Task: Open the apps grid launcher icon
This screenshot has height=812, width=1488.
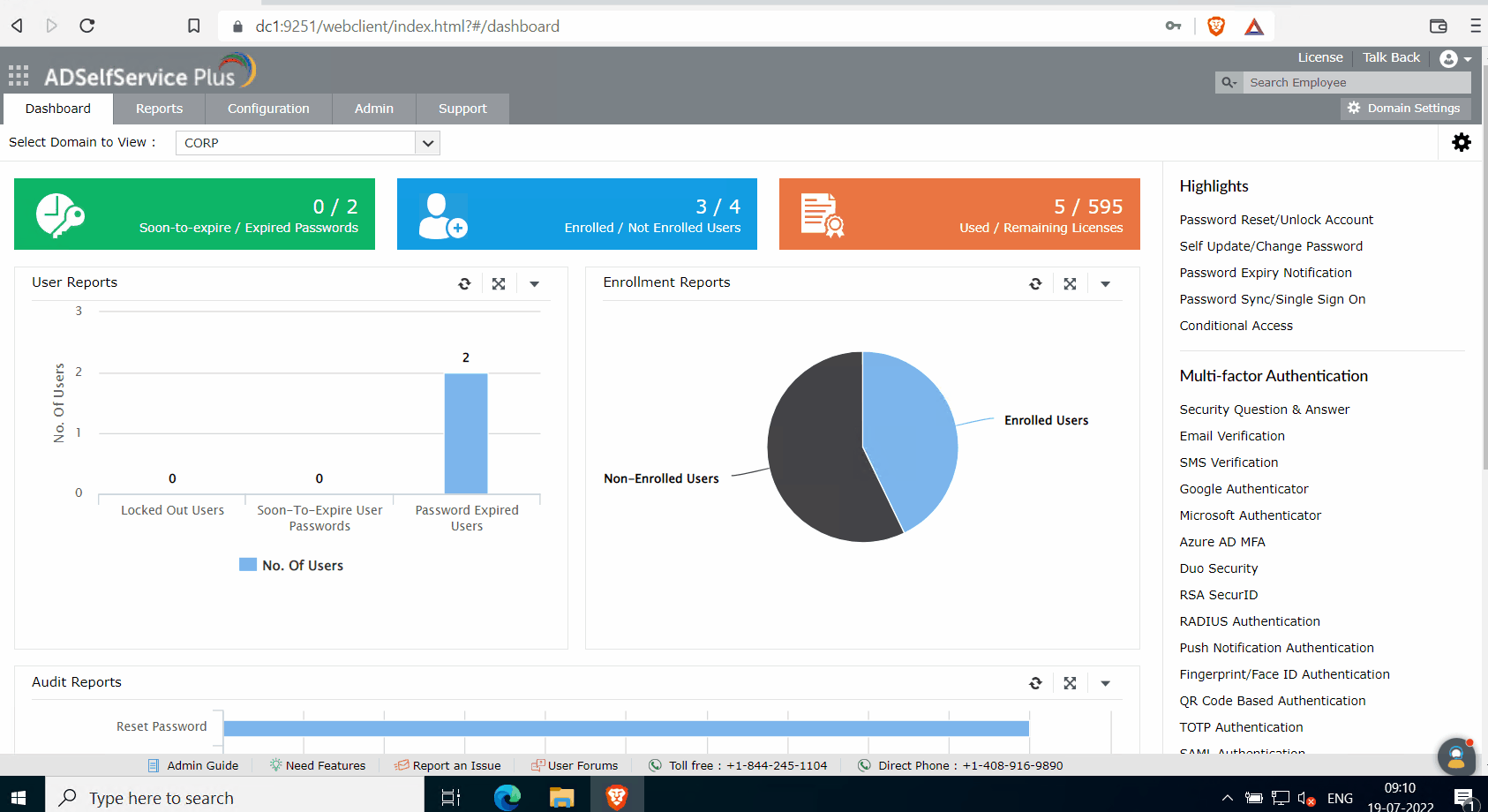Action: [19, 75]
